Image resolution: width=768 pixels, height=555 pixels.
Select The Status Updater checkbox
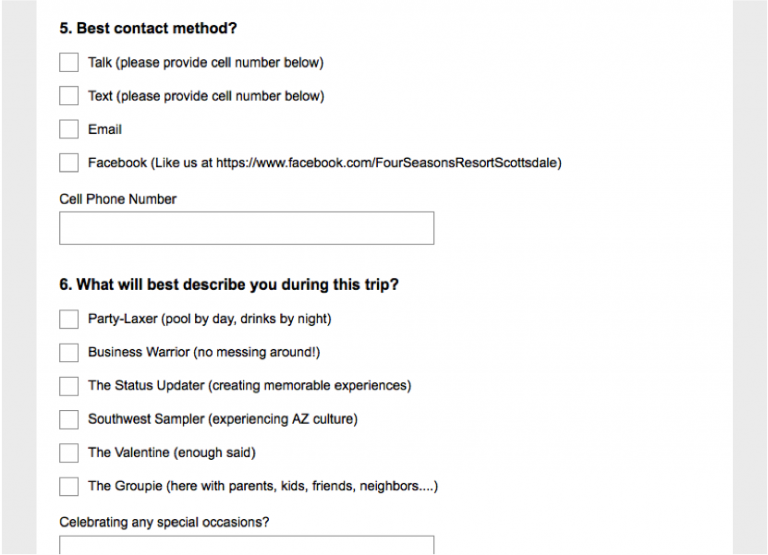[69, 386]
